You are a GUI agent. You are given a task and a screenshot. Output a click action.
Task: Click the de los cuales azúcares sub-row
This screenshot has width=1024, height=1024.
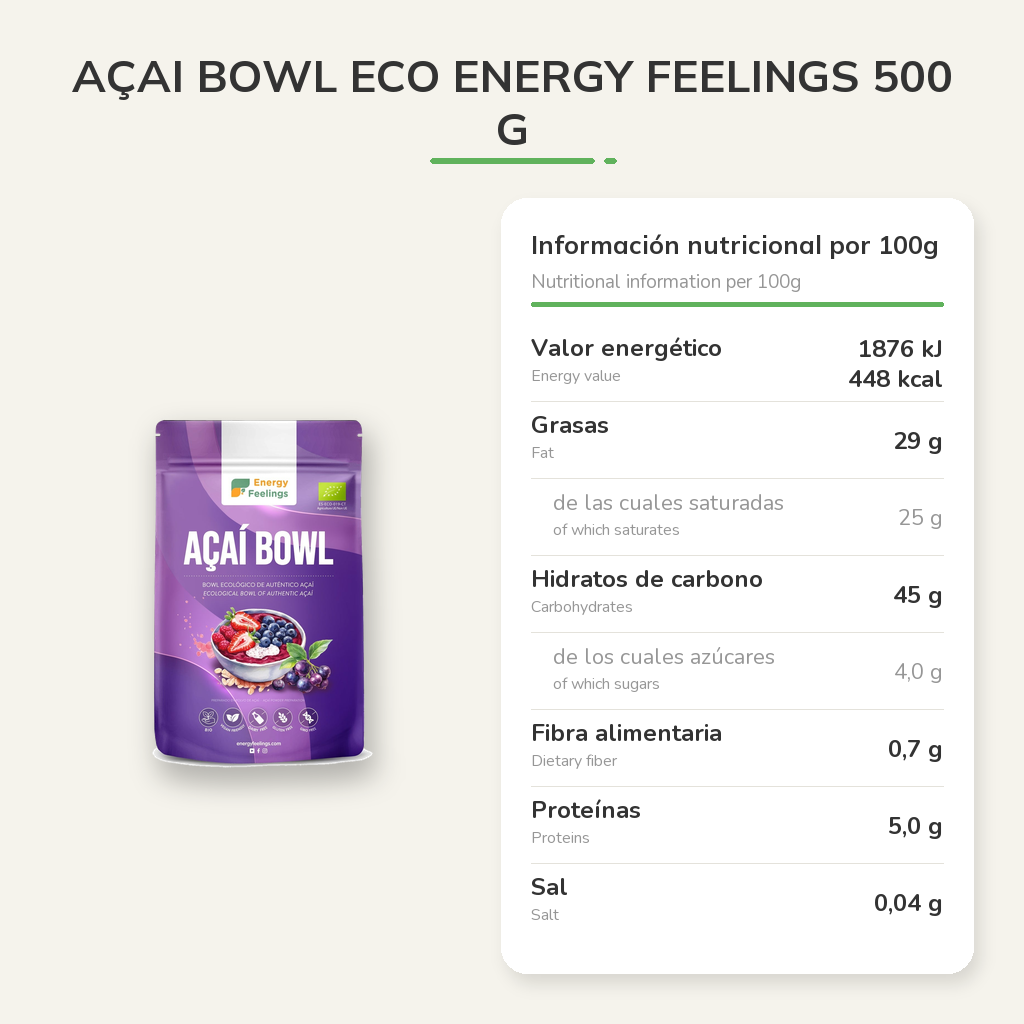tap(737, 671)
